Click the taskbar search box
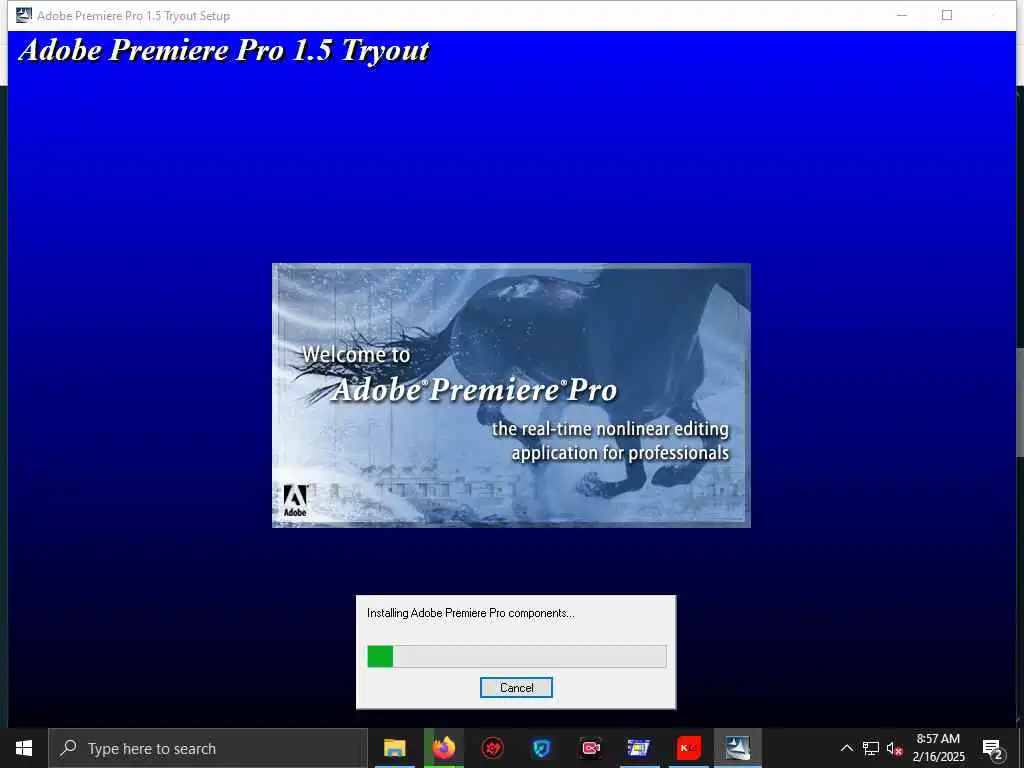The image size is (1024, 768). tap(208, 748)
